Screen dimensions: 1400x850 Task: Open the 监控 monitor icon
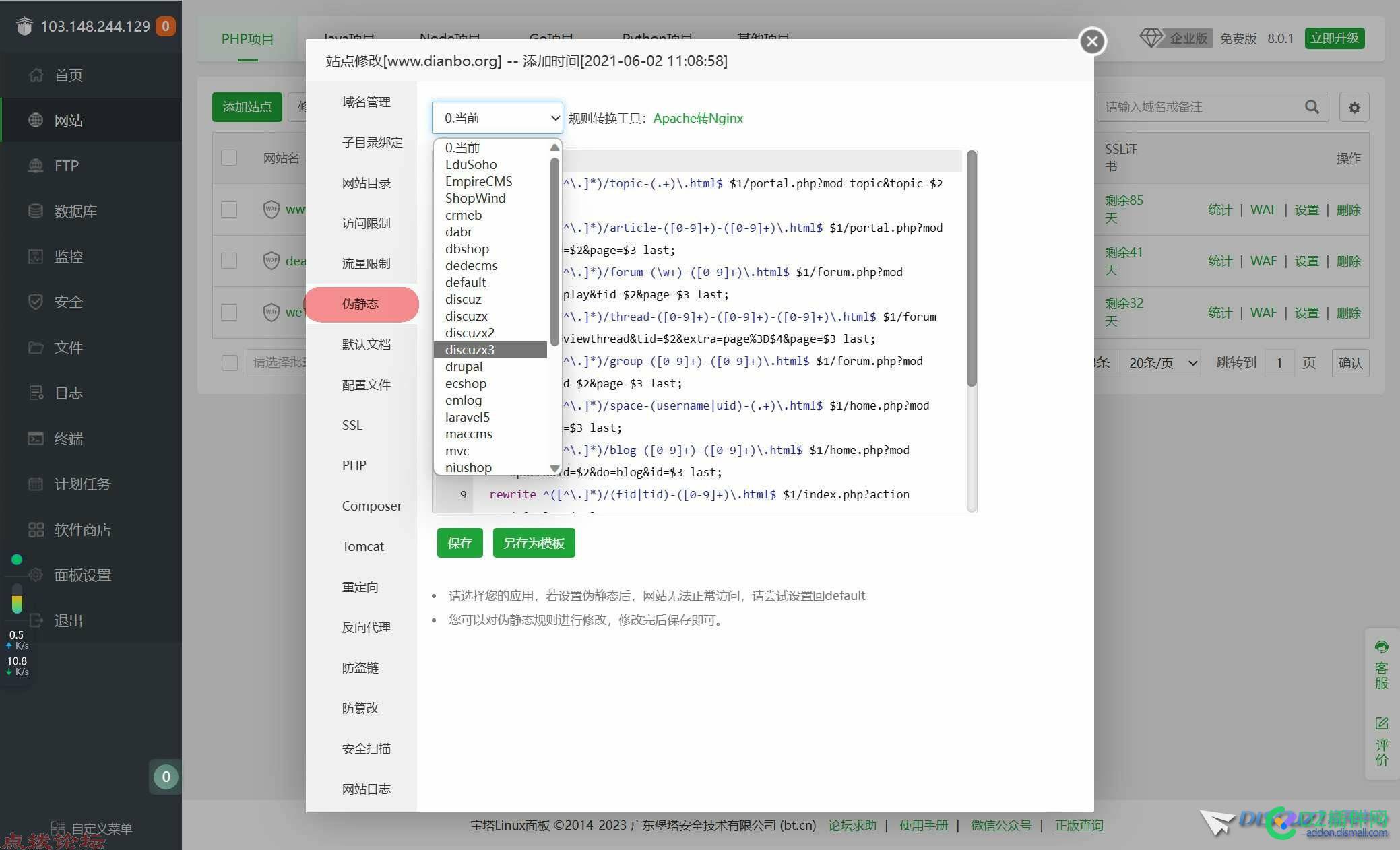coord(36,257)
